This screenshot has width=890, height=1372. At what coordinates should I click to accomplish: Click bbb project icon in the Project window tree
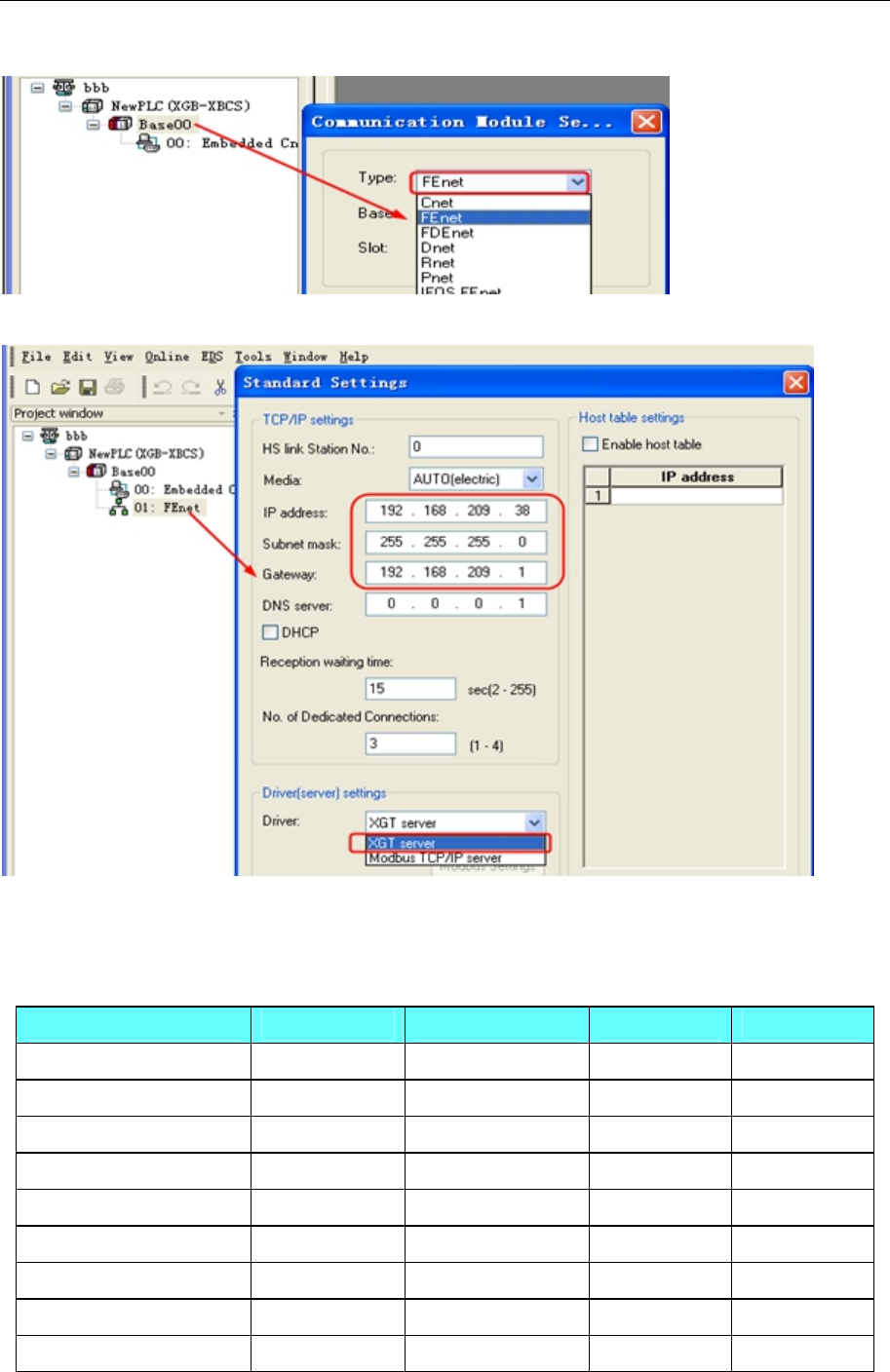50,436
